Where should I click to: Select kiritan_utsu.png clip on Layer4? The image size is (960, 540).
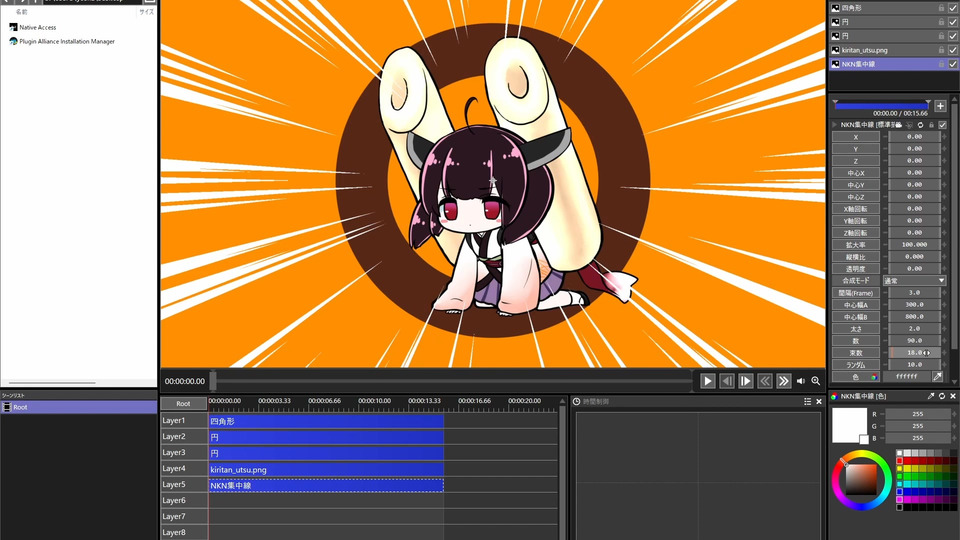(x=326, y=470)
